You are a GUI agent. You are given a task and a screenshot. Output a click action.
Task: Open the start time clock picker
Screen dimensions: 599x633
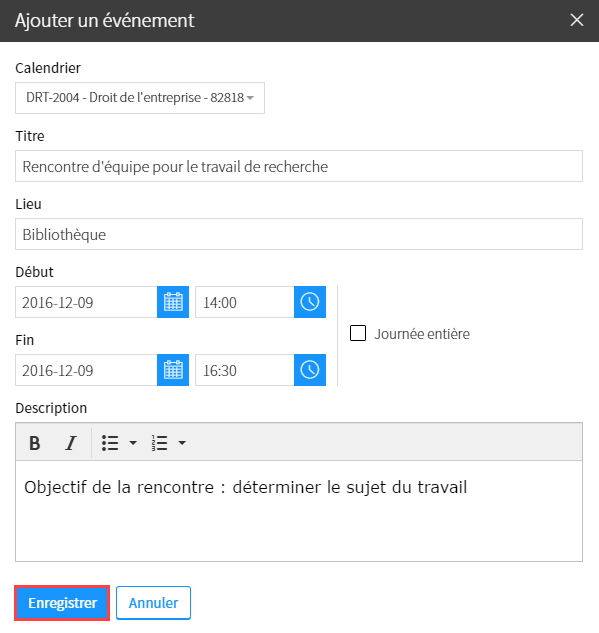pos(310,302)
